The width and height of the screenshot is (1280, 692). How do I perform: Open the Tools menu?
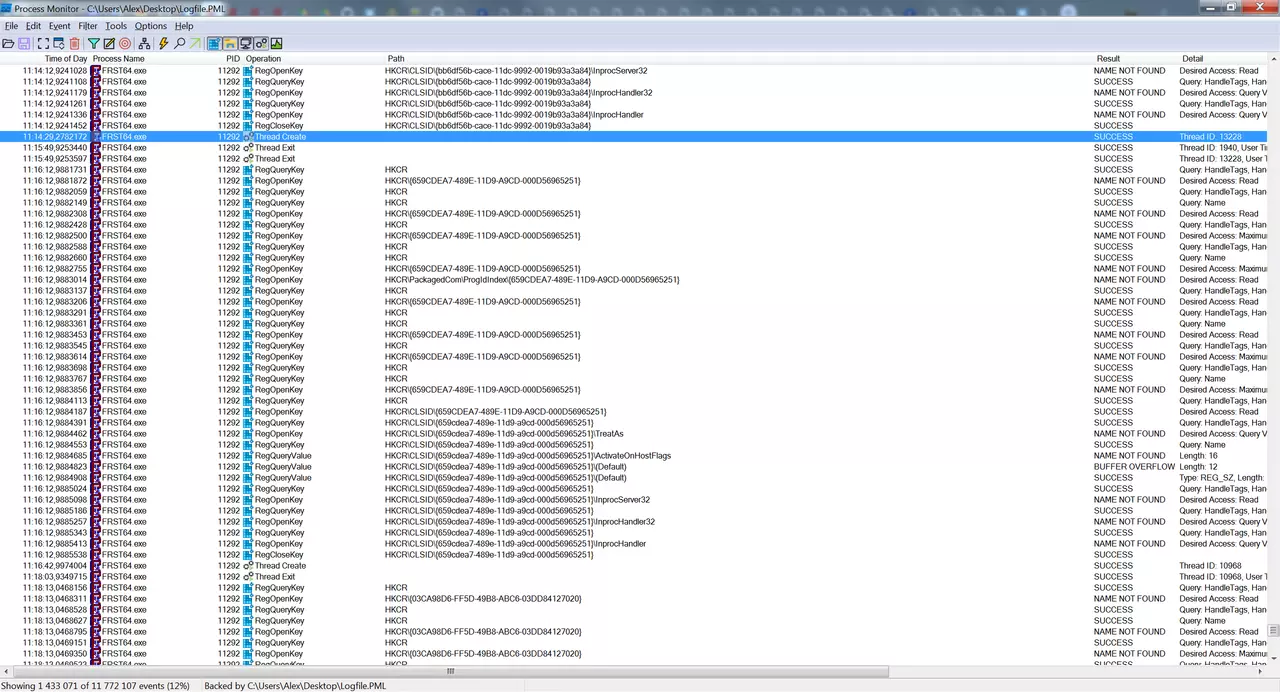[116, 26]
